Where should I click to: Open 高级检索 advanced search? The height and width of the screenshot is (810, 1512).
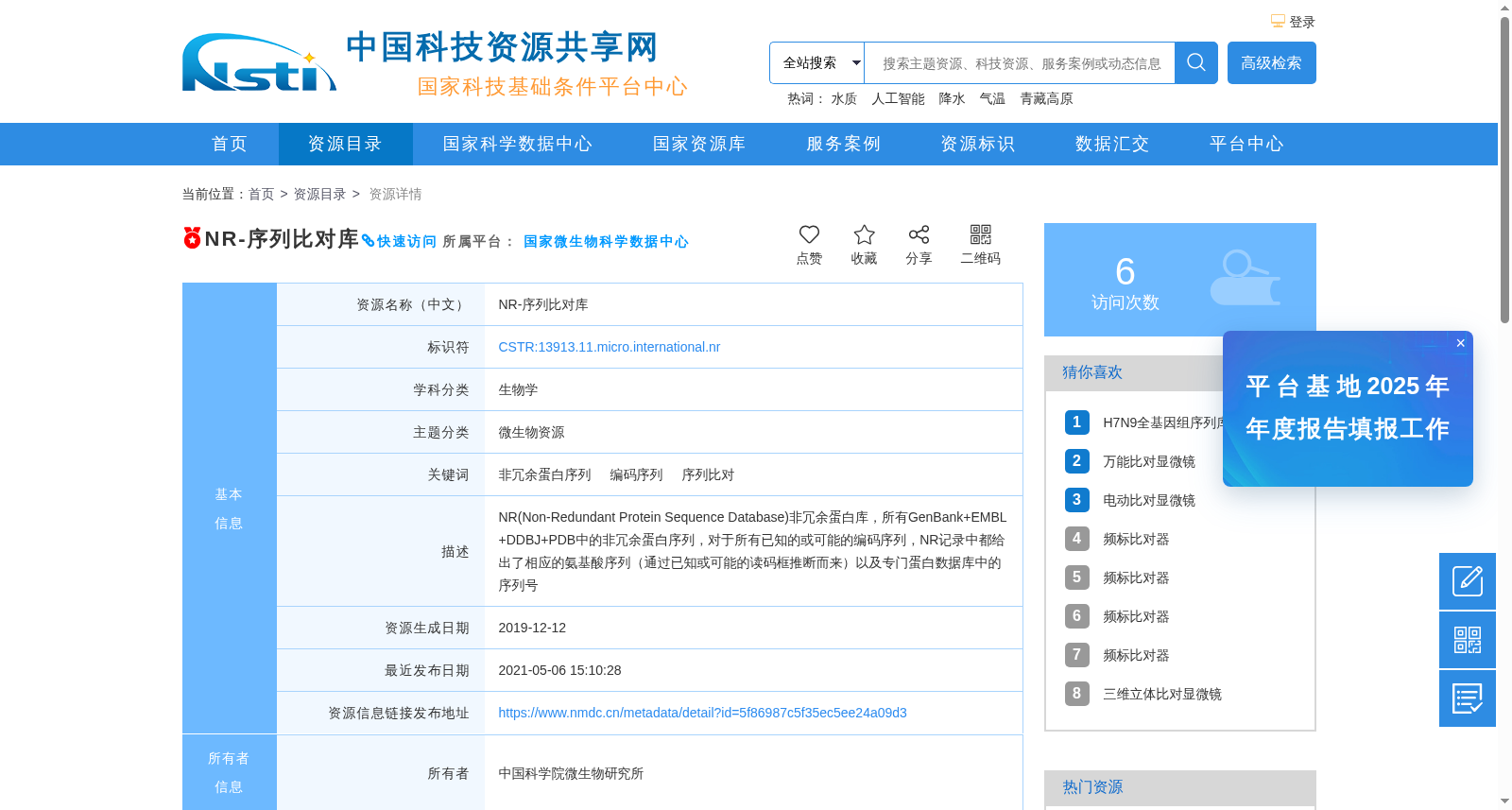[1271, 62]
